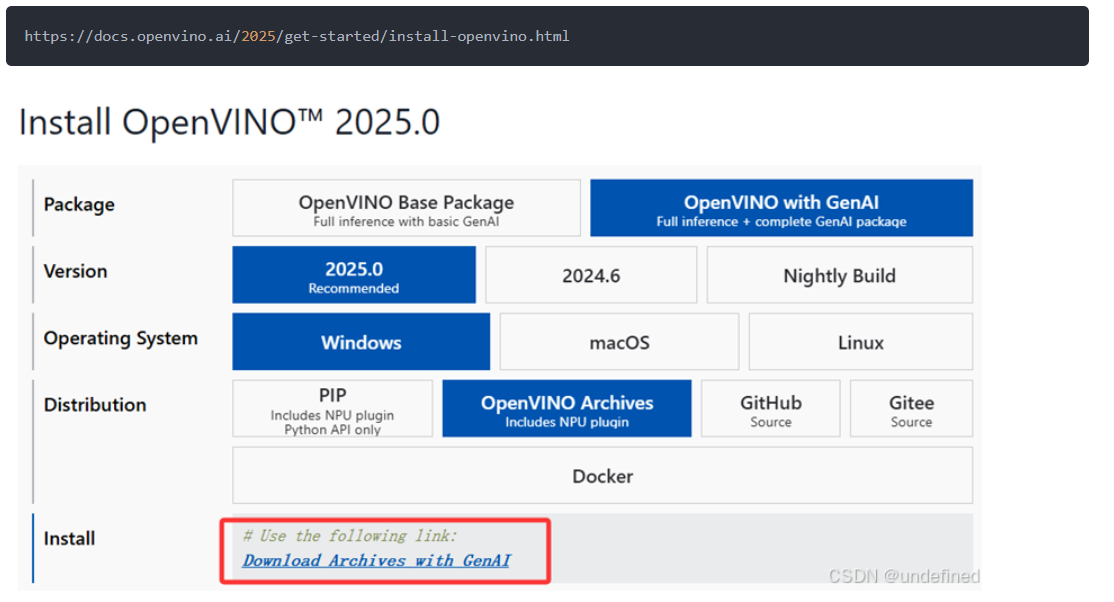Viewport: 1114px width, 602px height.
Task: Select the OpenVINO Archives distribution
Action: point(566,408)
